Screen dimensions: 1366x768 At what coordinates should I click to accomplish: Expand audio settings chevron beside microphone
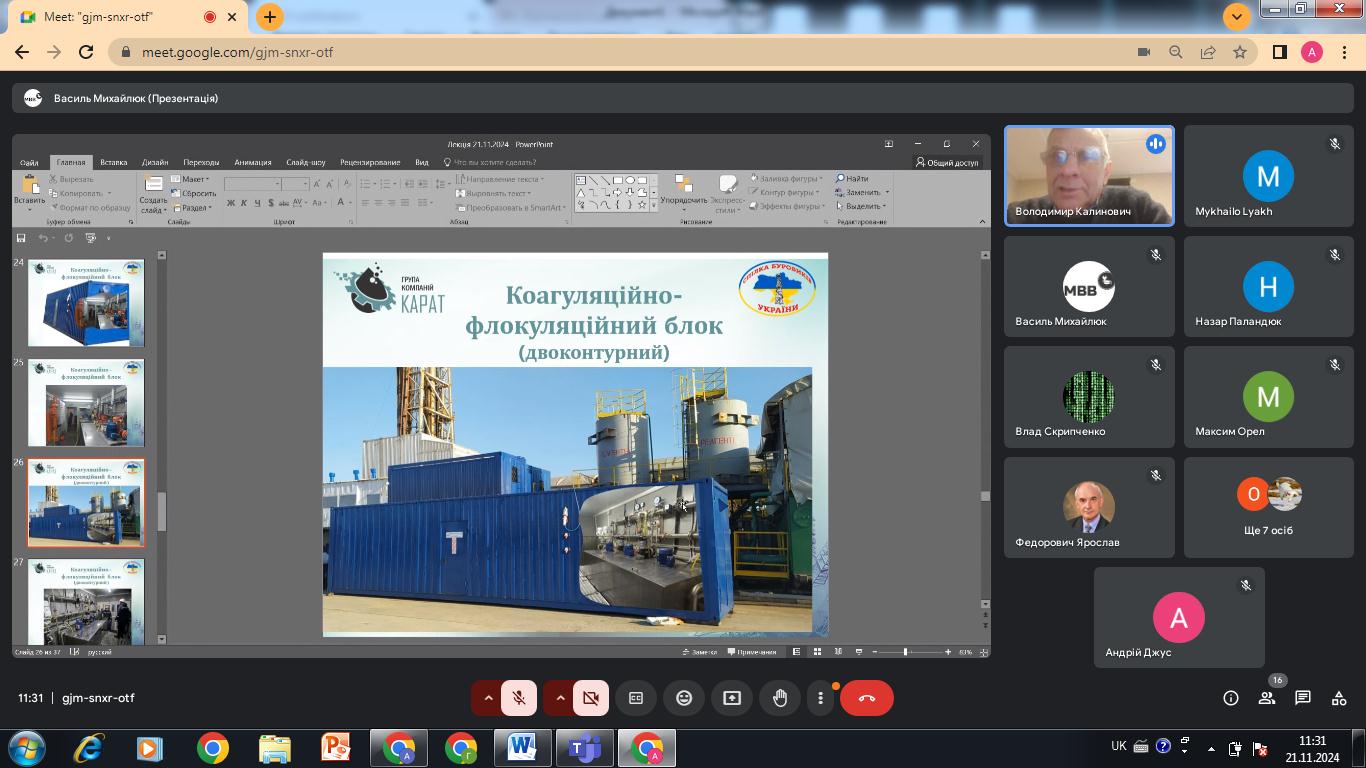[x=488, y=698]
